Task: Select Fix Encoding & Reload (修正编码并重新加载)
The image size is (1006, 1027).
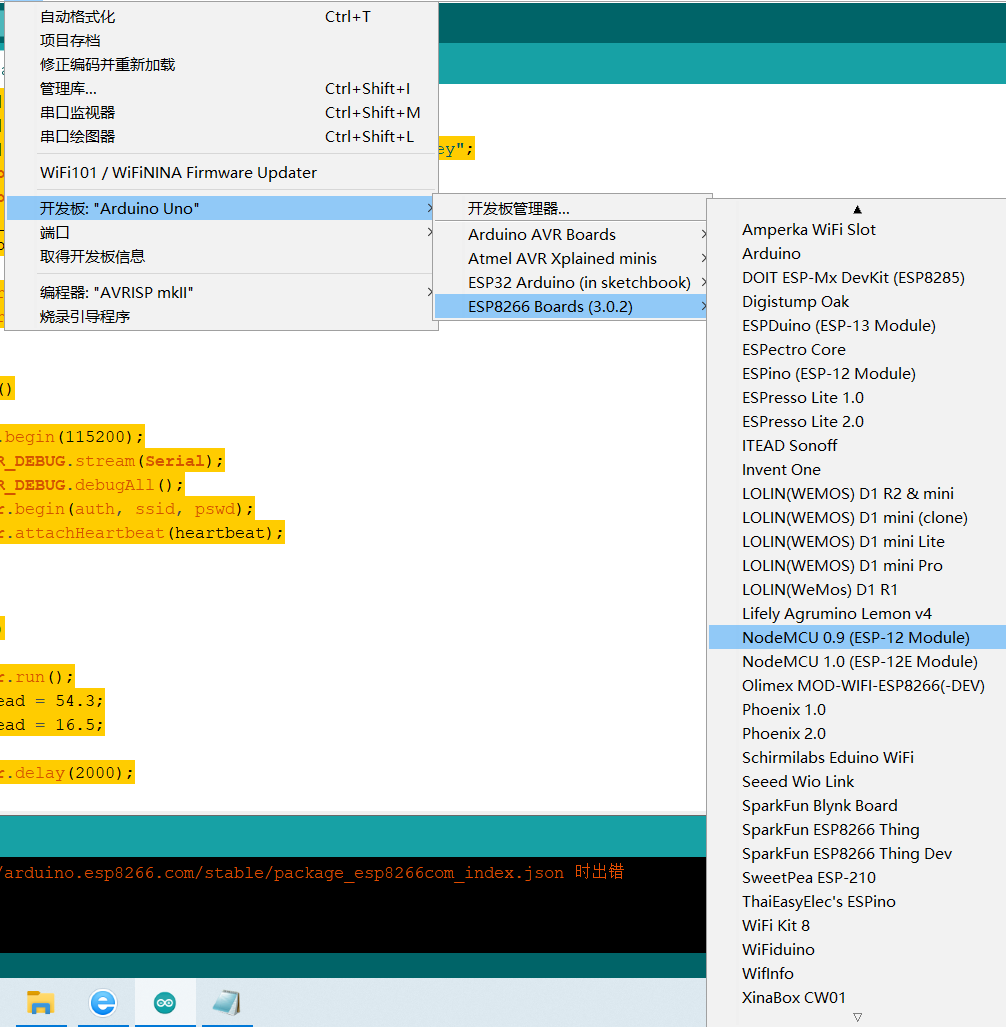Action: coord(221,65)
